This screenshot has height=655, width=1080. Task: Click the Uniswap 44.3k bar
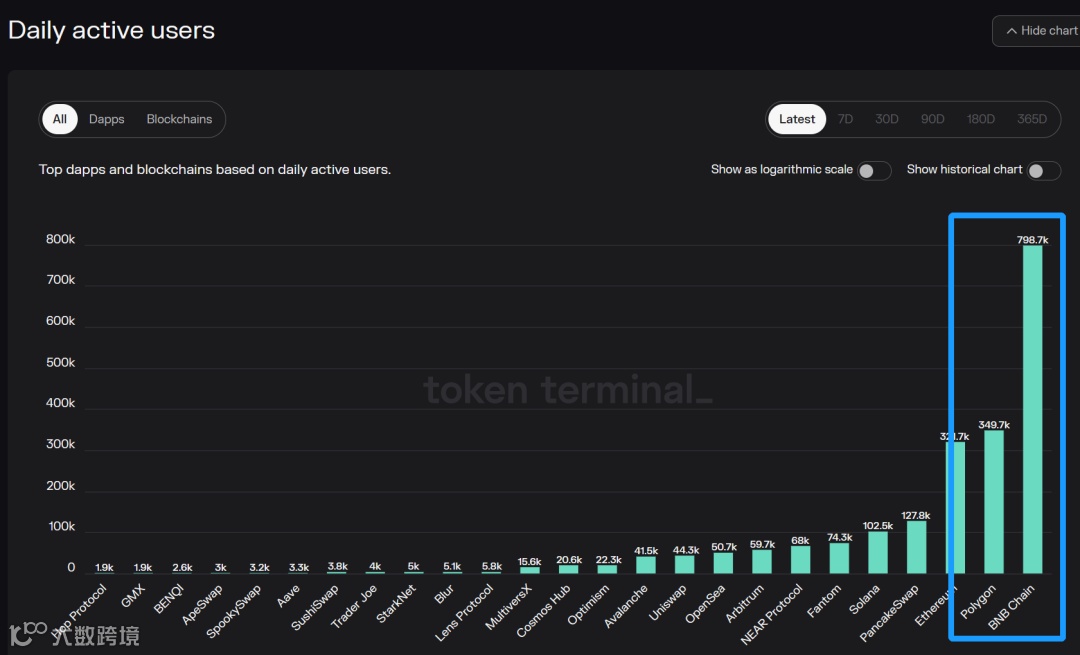pyautogui.click(x=685, y=564)
